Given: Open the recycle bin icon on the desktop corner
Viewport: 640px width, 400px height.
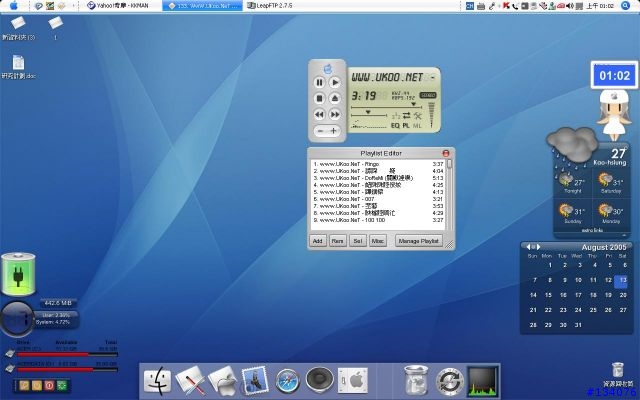Looking at the screenshot, I should point(618,374).
